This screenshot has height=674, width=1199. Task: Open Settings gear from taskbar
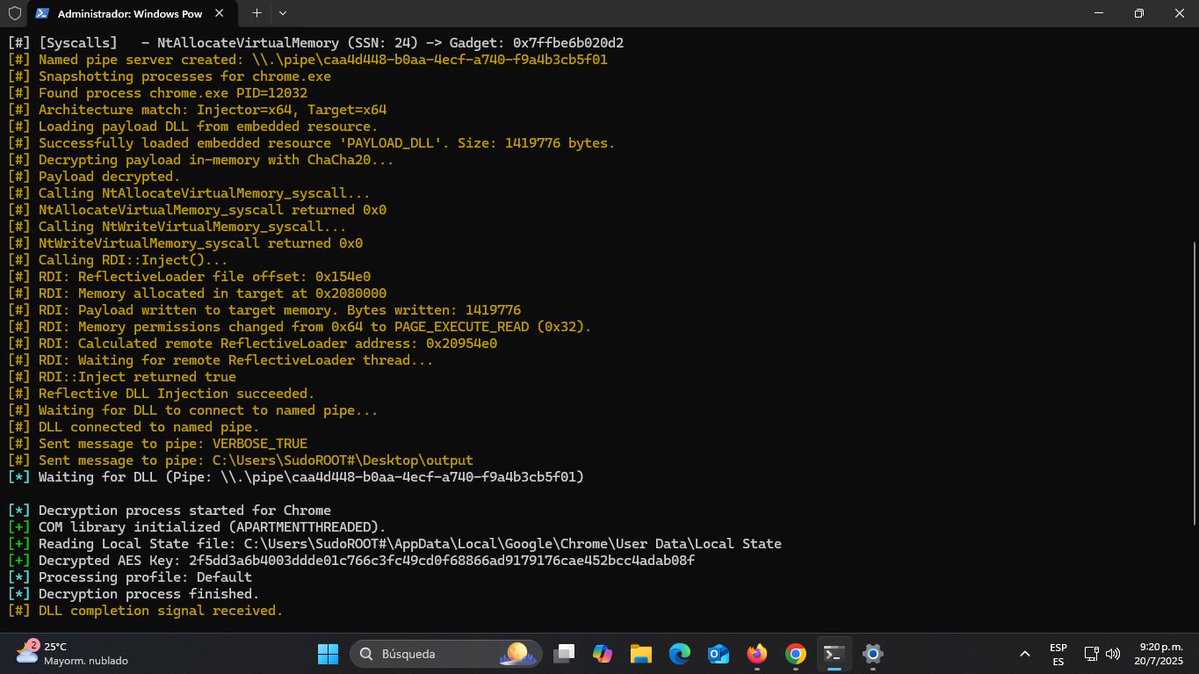872,654
